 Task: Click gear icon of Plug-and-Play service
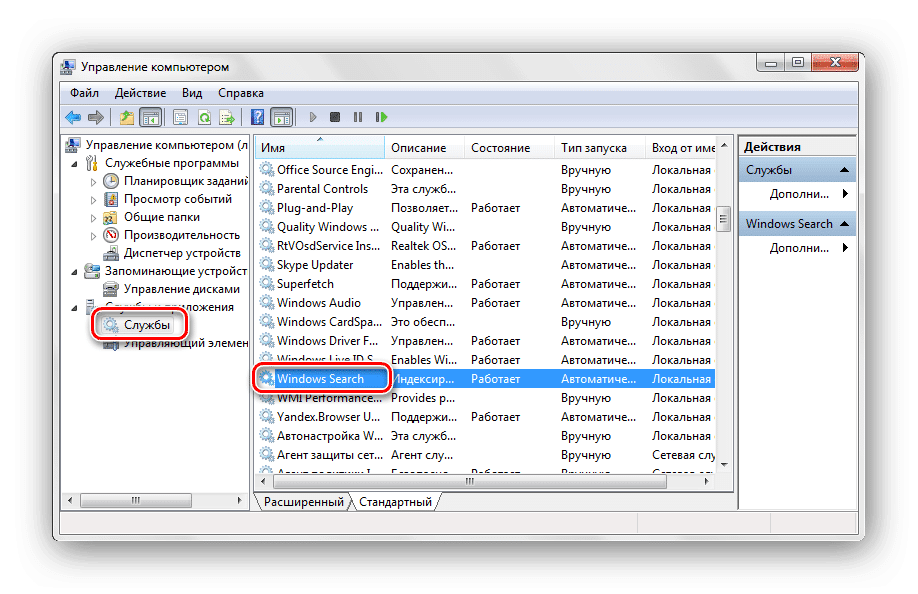tap(267, 208)
